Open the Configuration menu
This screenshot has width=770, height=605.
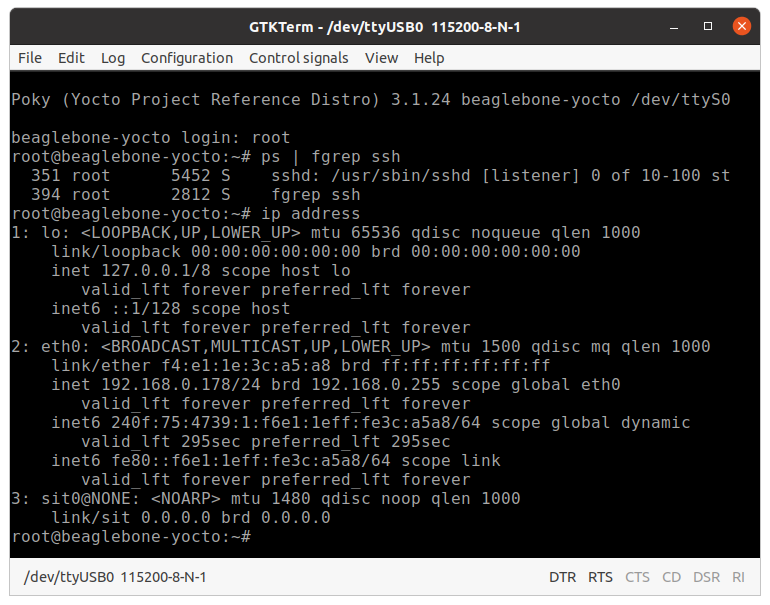187,58
